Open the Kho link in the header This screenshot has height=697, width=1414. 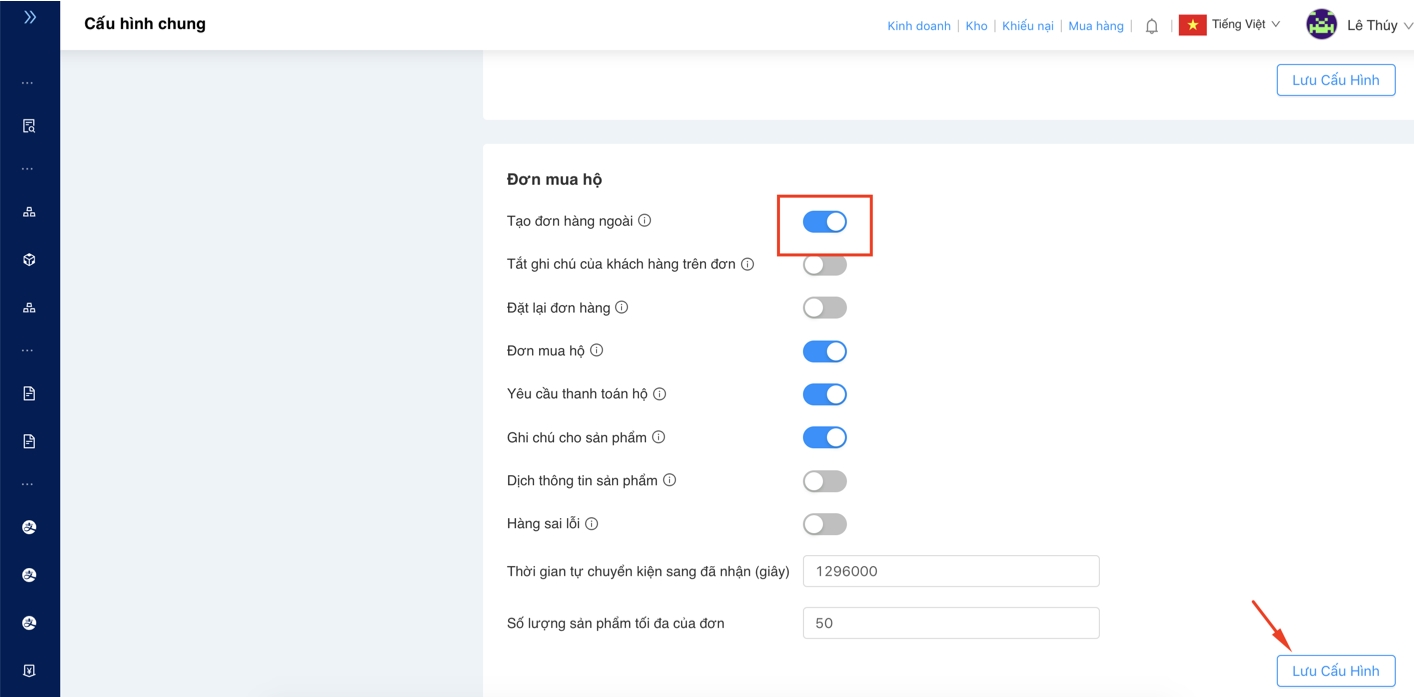point(976,26)
